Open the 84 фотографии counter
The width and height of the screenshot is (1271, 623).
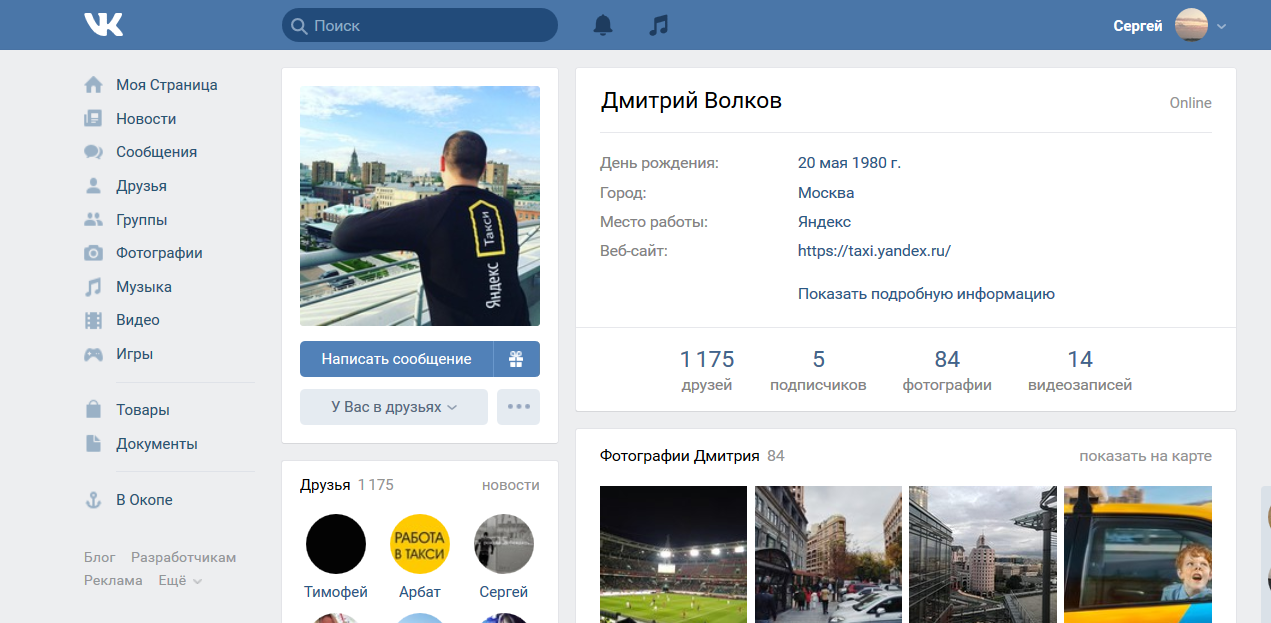[x=947, y=371]
